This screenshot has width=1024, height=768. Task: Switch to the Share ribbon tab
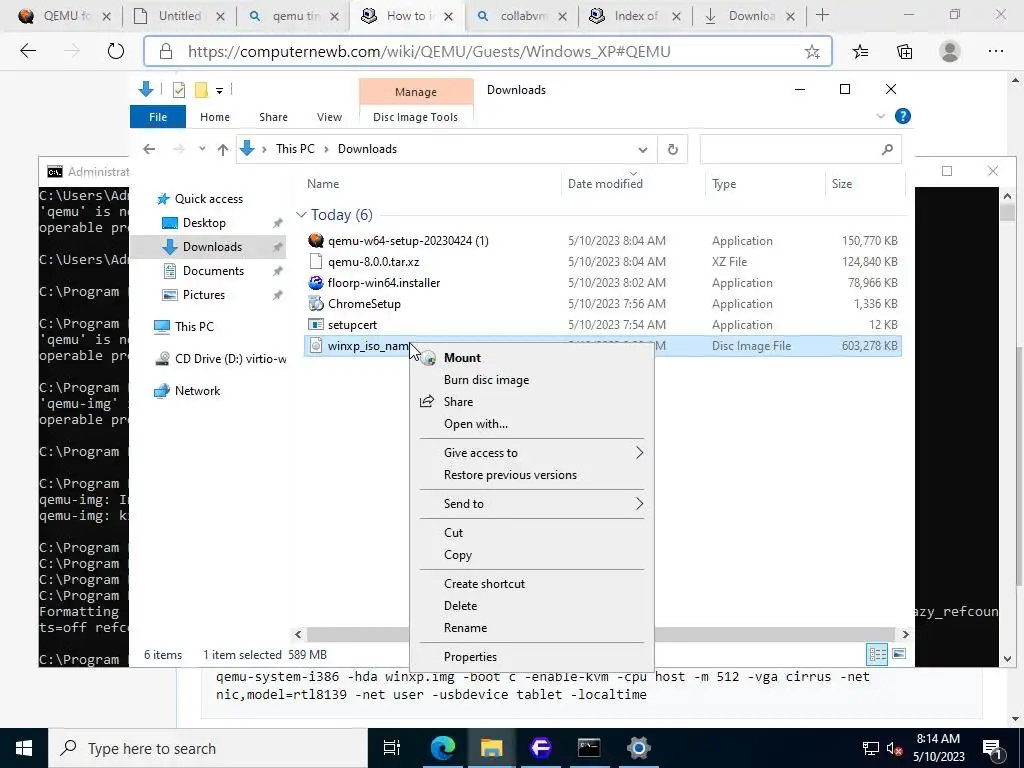pos(273,117)
